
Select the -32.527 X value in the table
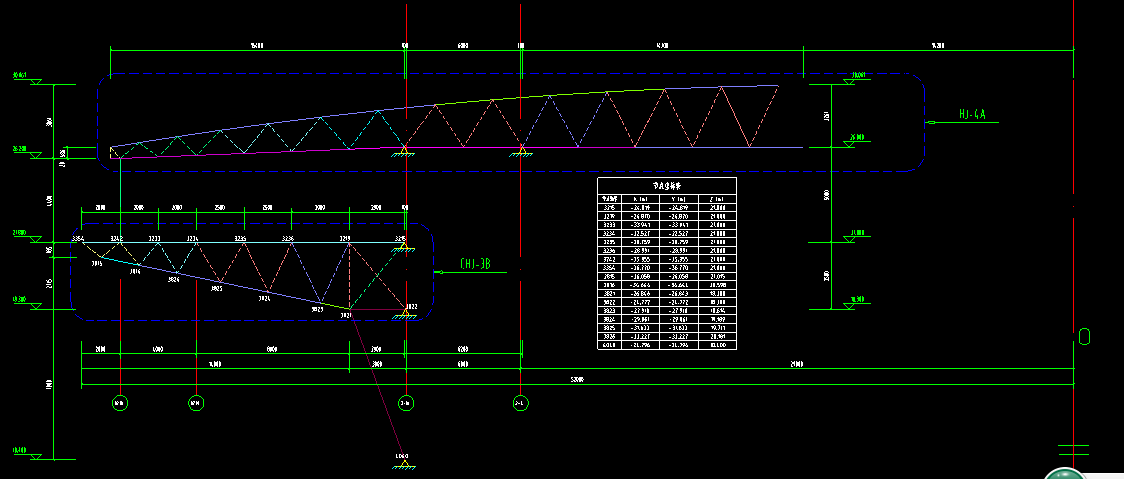pos(641,234)
